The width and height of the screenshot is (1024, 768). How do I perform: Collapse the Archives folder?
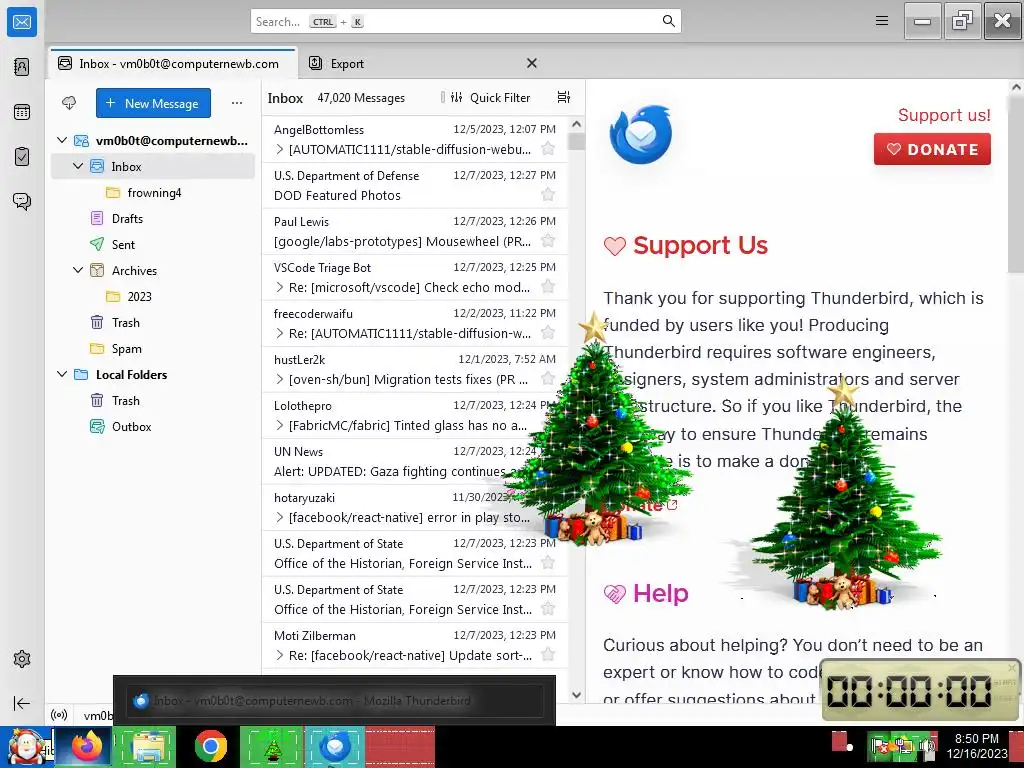pyautogui.click(x=78, y=270)
